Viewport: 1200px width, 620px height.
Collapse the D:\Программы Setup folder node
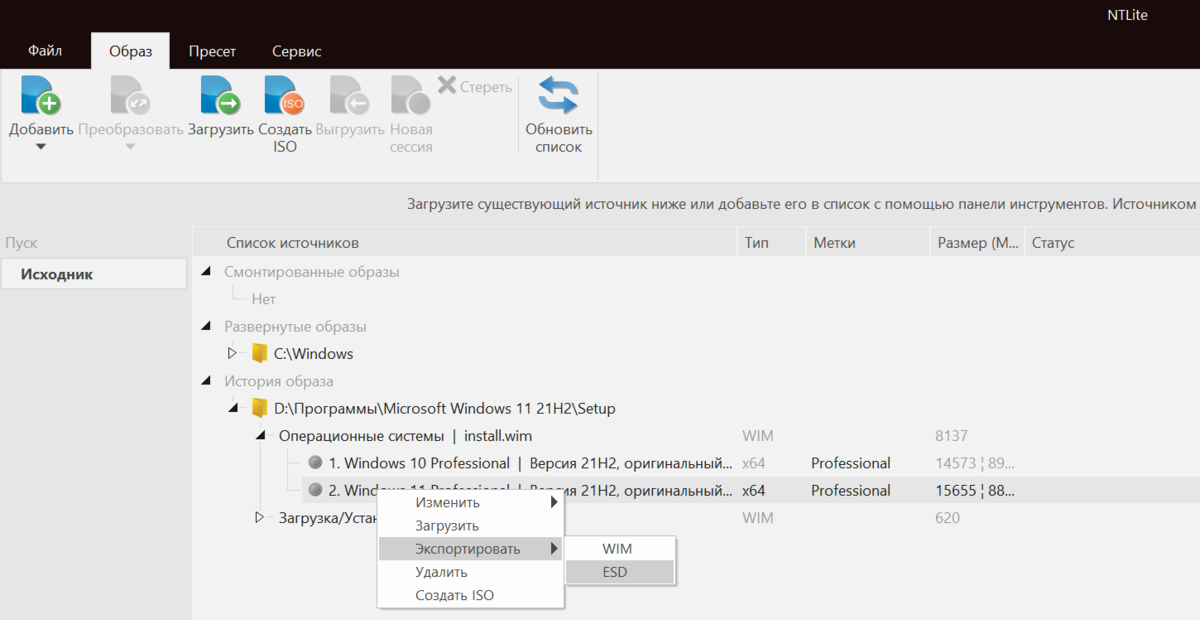(233, 408)
